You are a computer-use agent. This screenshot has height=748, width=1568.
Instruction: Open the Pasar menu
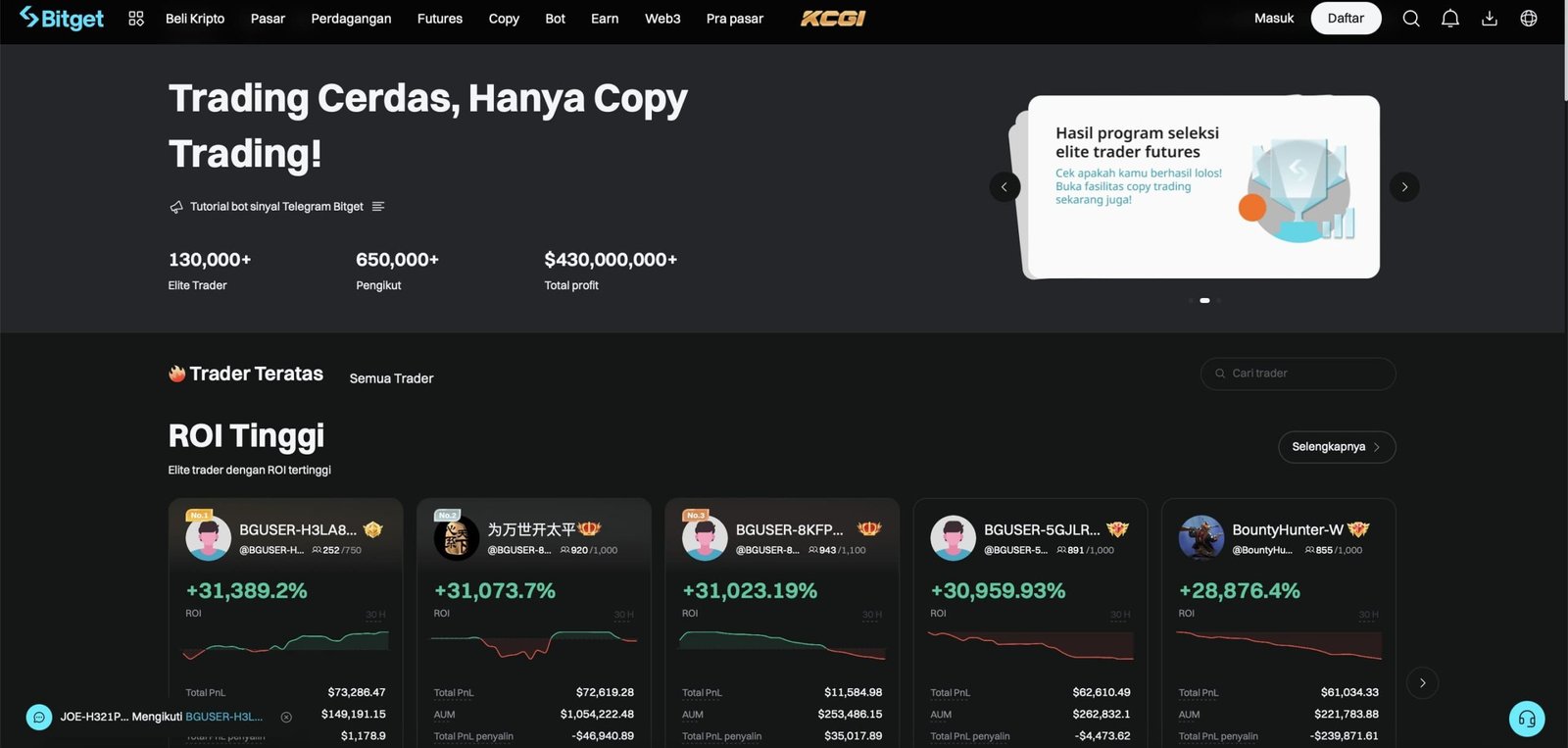click(268, 19)
